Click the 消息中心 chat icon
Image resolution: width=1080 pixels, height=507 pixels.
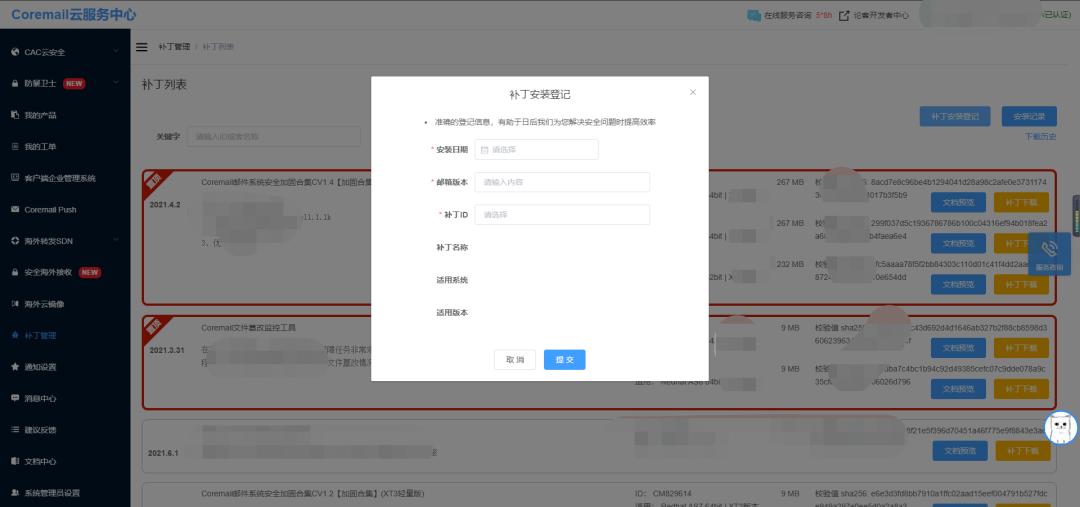click(15, 398)
